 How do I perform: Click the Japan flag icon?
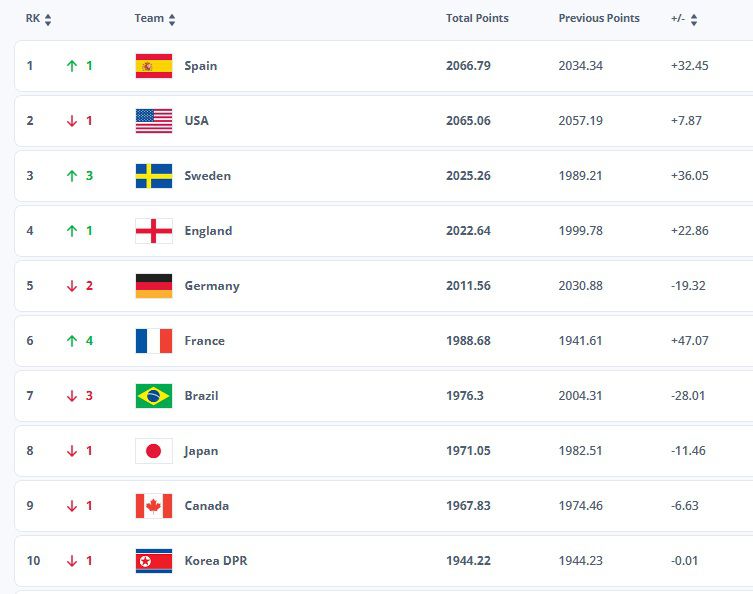tap(153, 451)
